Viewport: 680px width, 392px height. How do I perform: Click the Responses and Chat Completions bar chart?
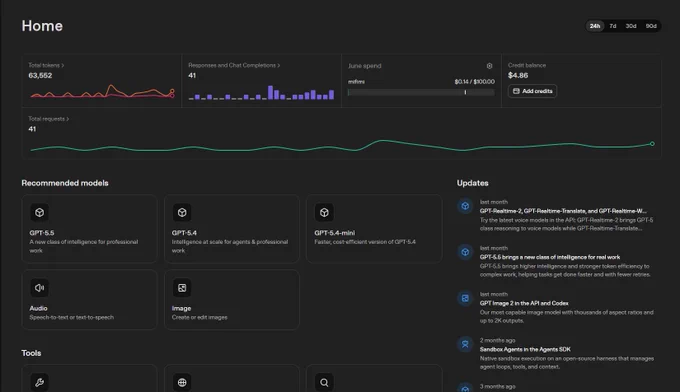pos(262,92)
